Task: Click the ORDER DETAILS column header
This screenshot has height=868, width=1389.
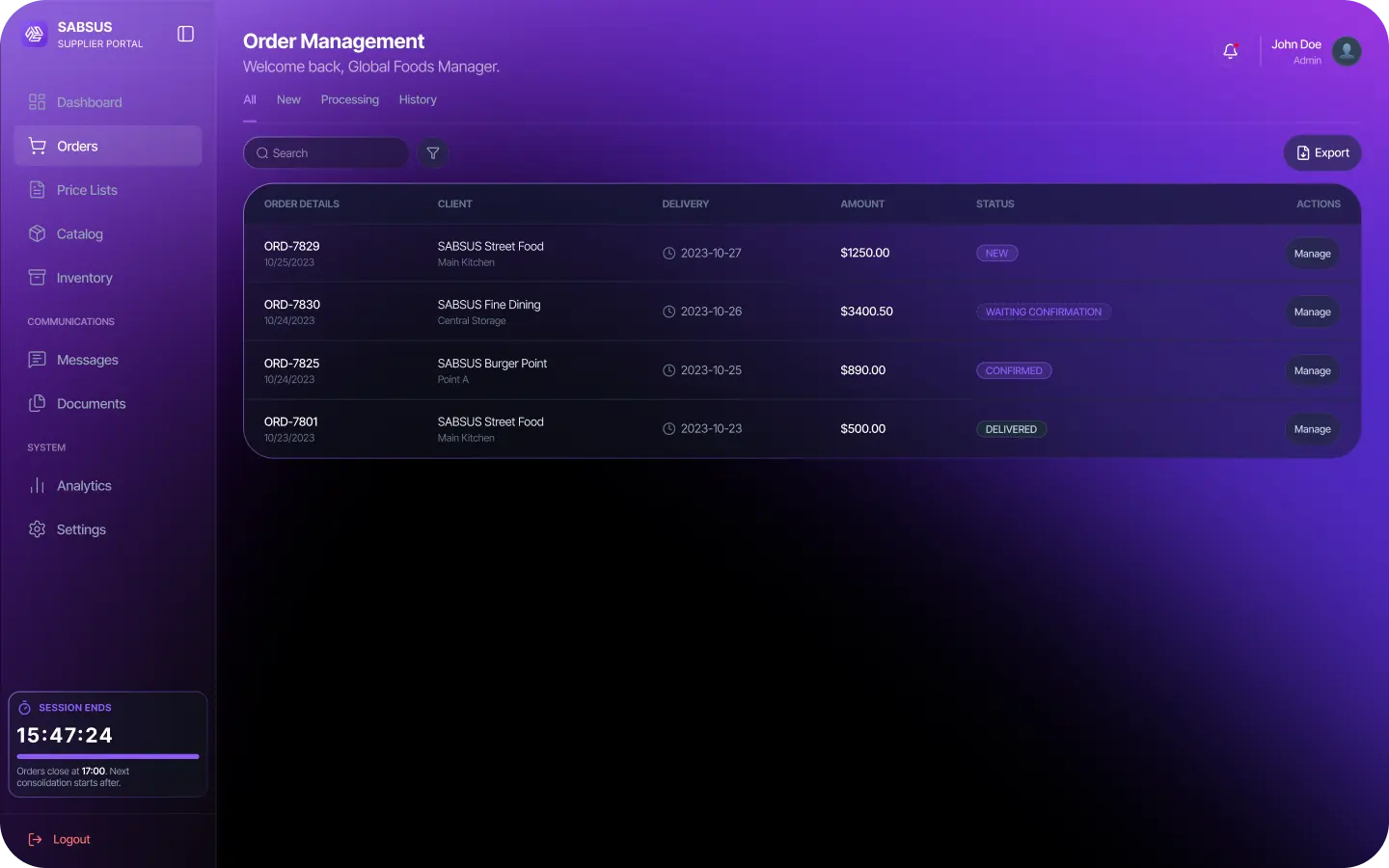Action: coord(301,203)
